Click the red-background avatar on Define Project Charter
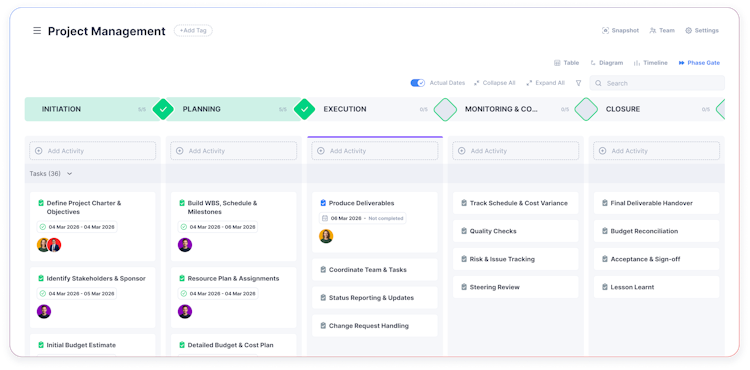The height and width of the screenshot is (370, 750). 55,245
